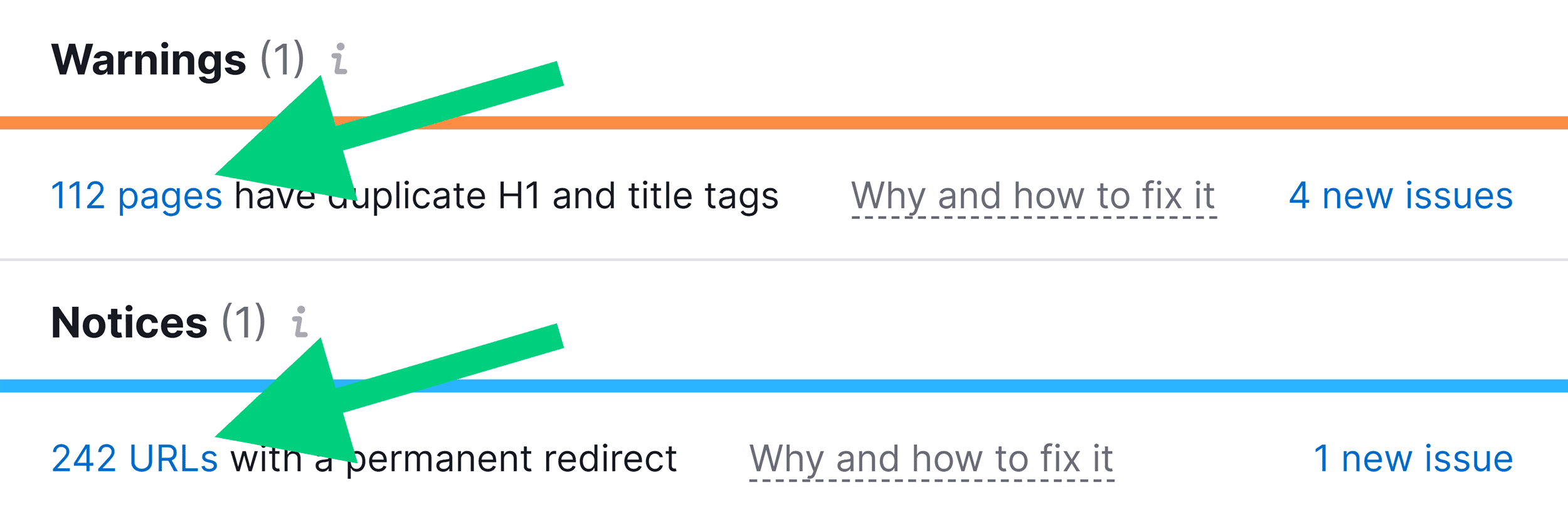
Task: Click the orange Warnings severity bar
Action: click(x=941, y=122)
